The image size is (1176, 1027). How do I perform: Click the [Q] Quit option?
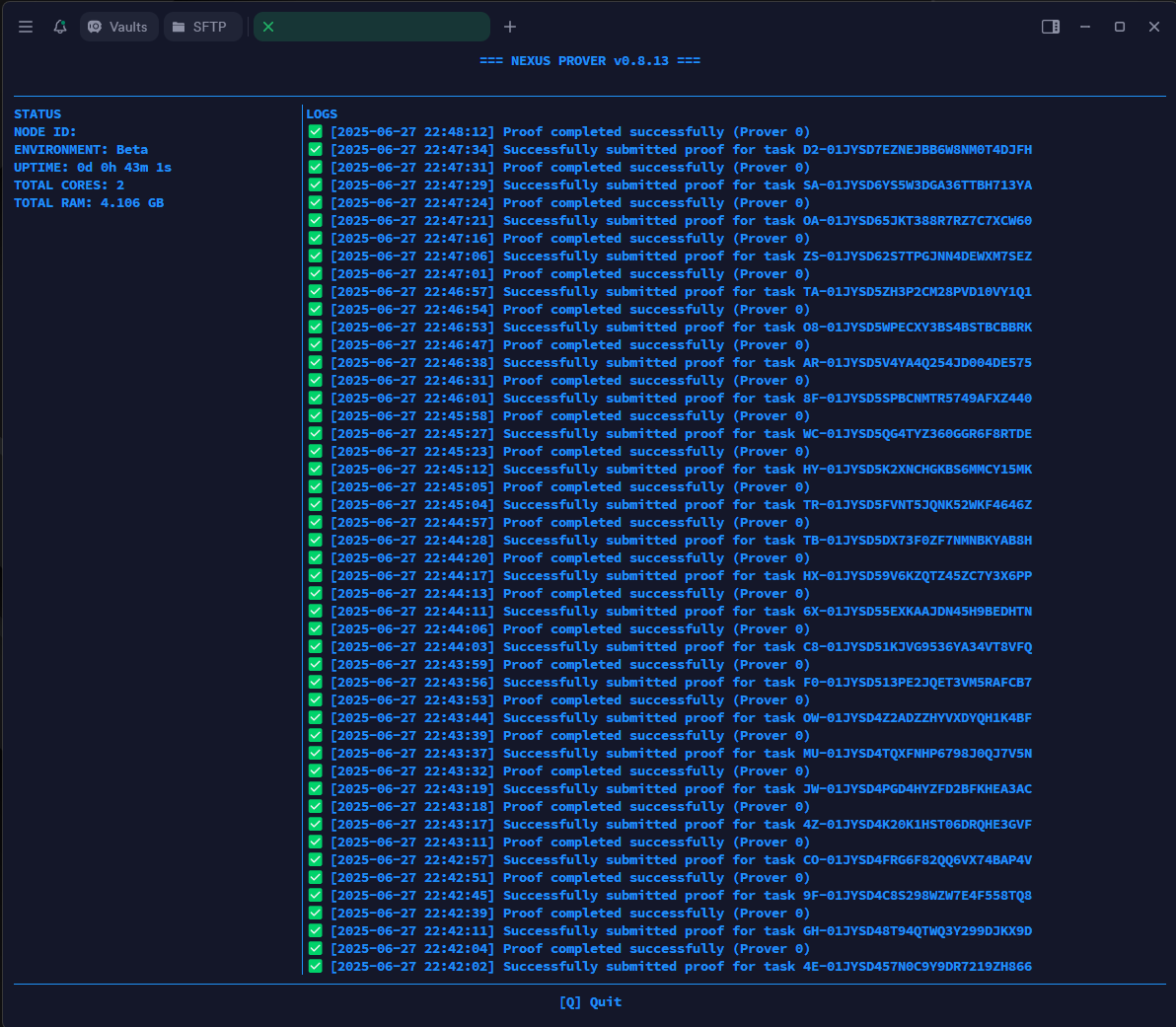[590, 1002]
